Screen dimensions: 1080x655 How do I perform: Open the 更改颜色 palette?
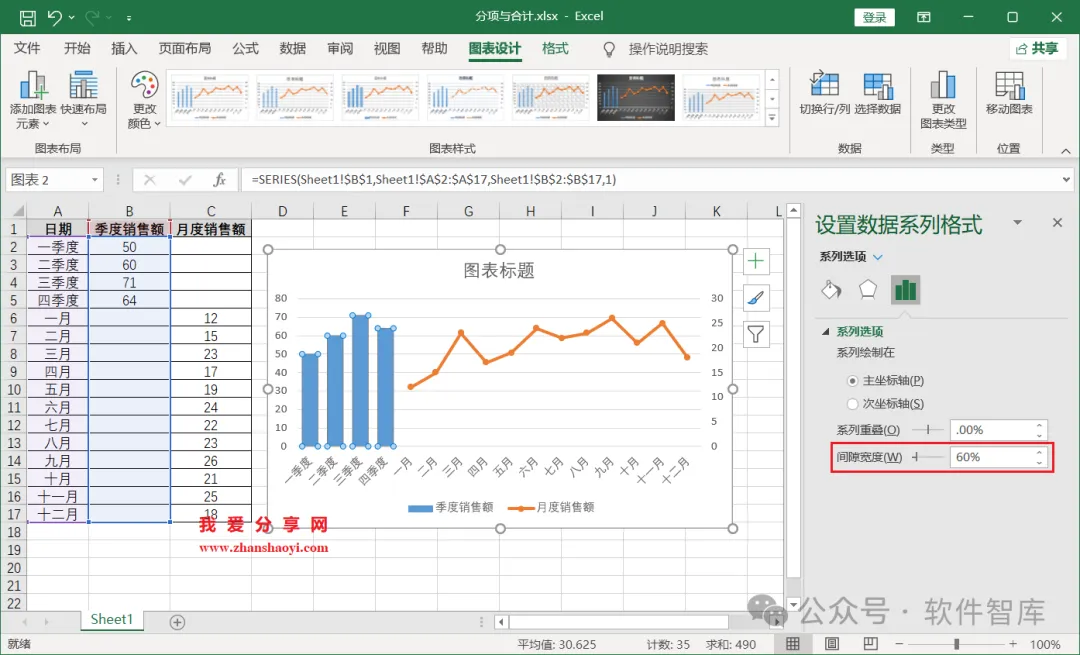tap(145, 101)
